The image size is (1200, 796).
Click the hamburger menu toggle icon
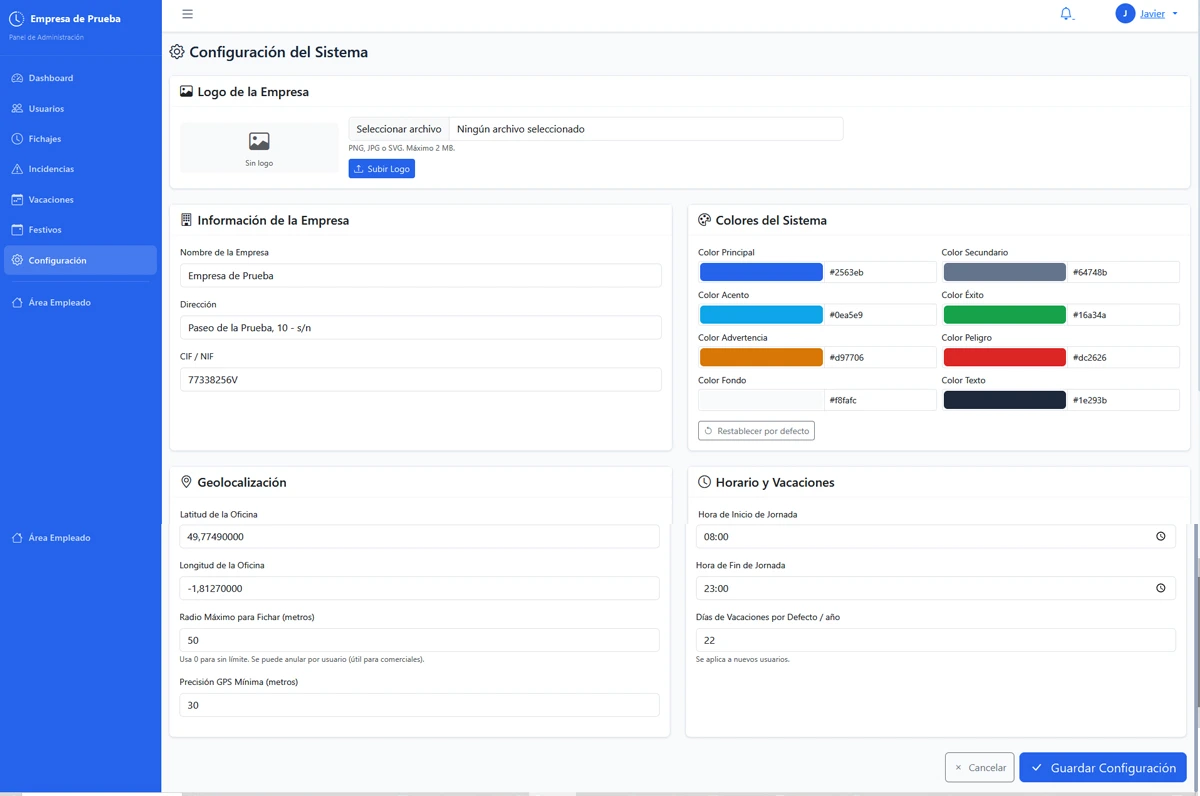pos(187,14)
